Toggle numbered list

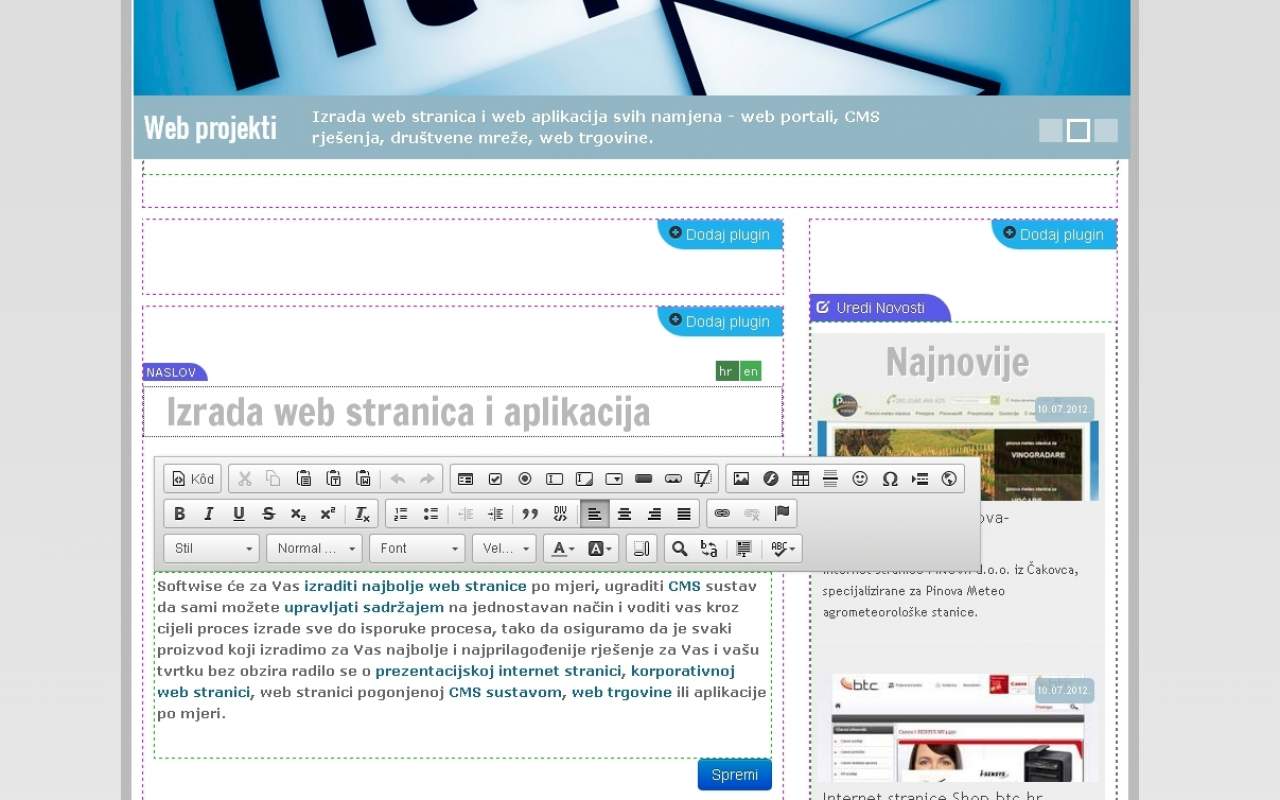coord(401,514)
